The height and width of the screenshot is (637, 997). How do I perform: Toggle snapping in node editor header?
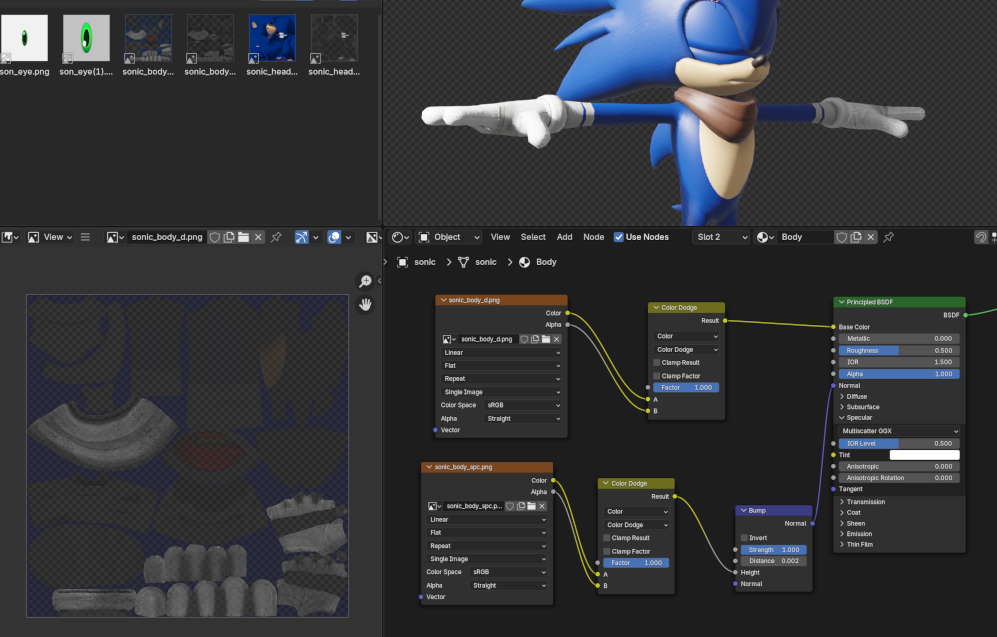pos(981,237)
